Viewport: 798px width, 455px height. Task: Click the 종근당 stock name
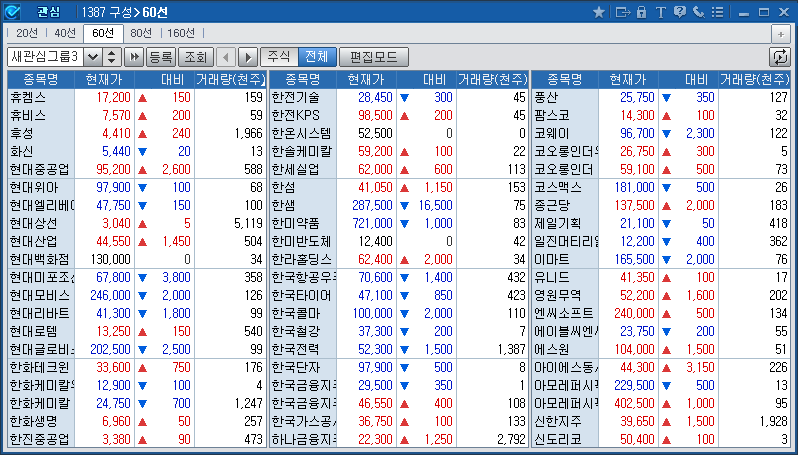[552, 206]
